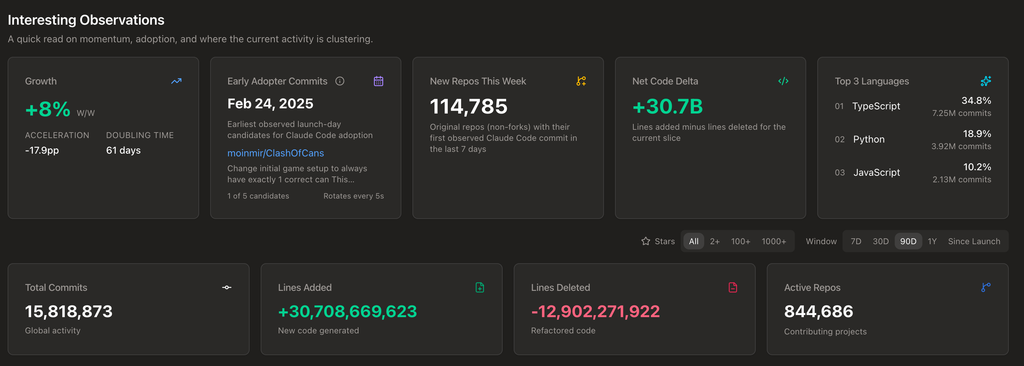Click the Active Repos branch icon

[x=985, y=288]
